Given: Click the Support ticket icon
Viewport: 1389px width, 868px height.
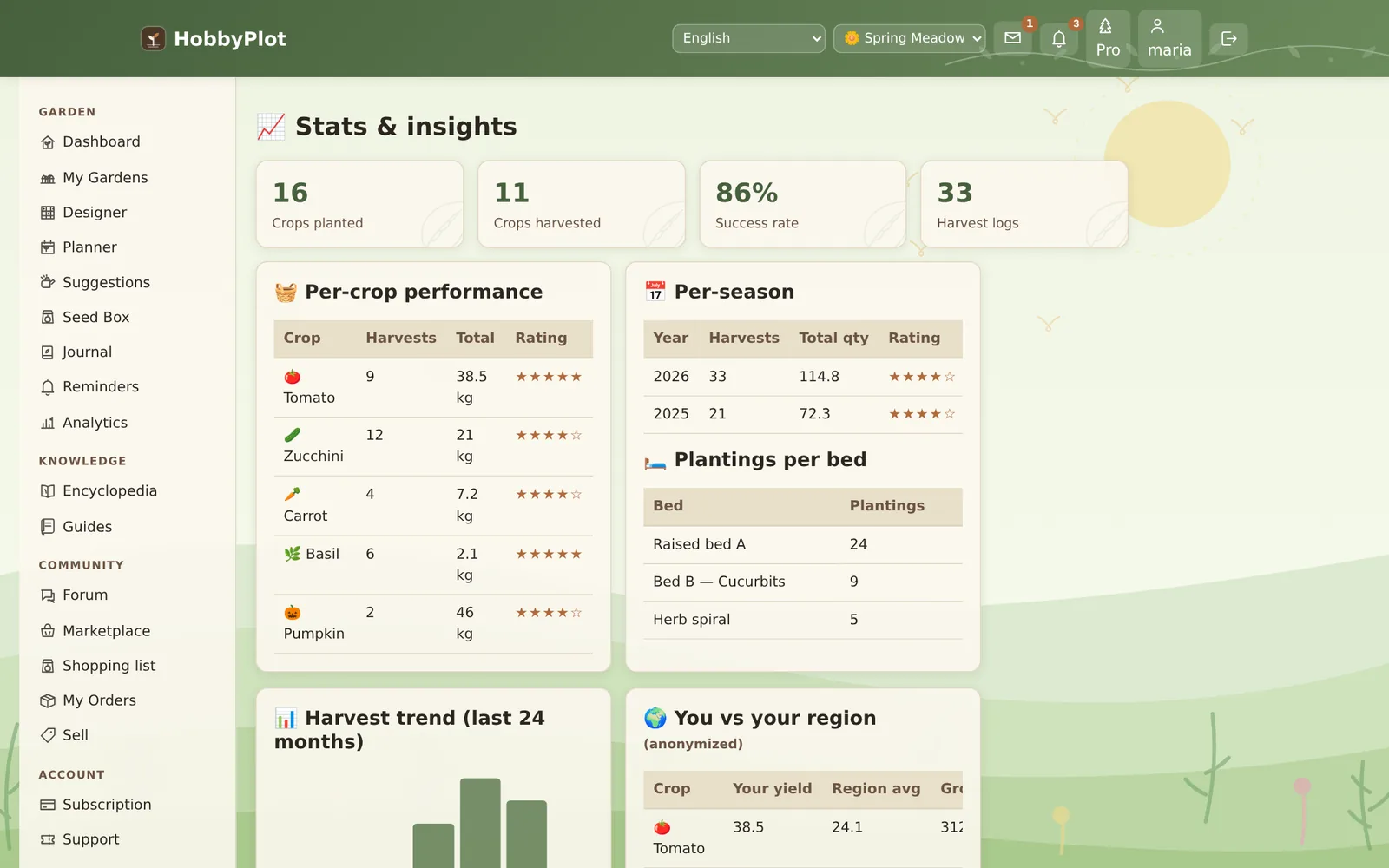Looking at the screenshot, I should (x=48, y=839).
